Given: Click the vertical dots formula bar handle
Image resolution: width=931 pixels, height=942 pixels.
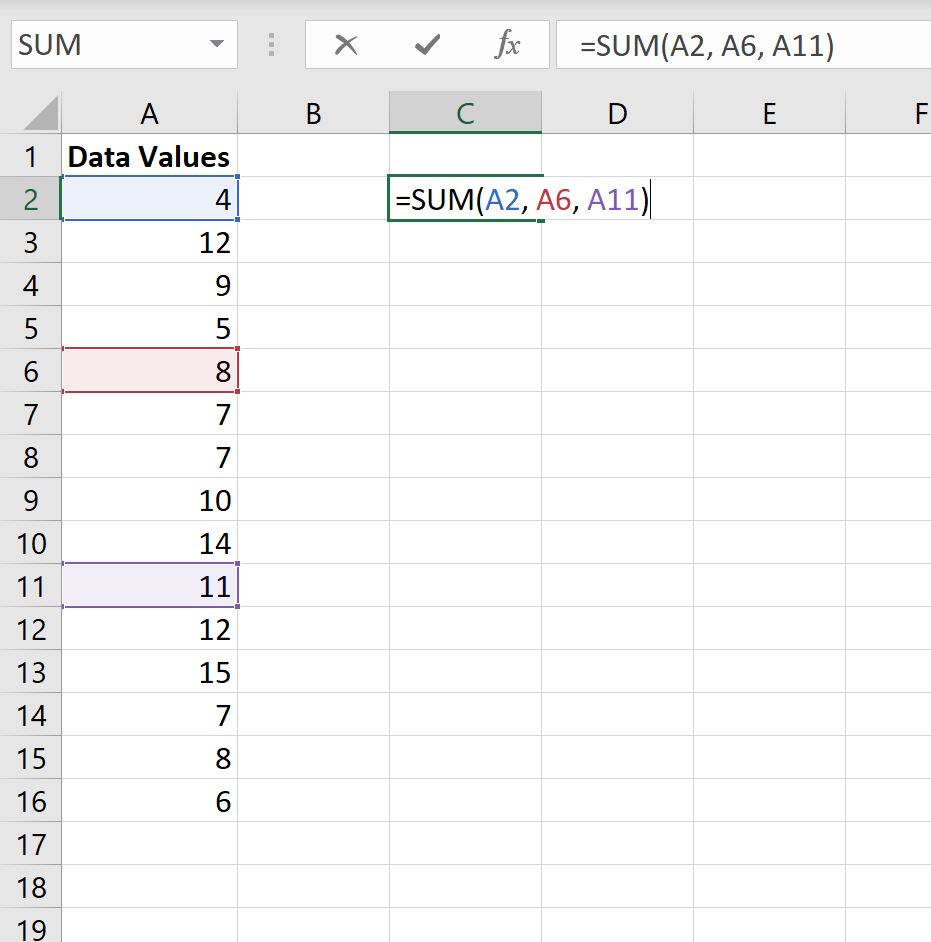Looking at the screenshot, I should click(271, 44).
